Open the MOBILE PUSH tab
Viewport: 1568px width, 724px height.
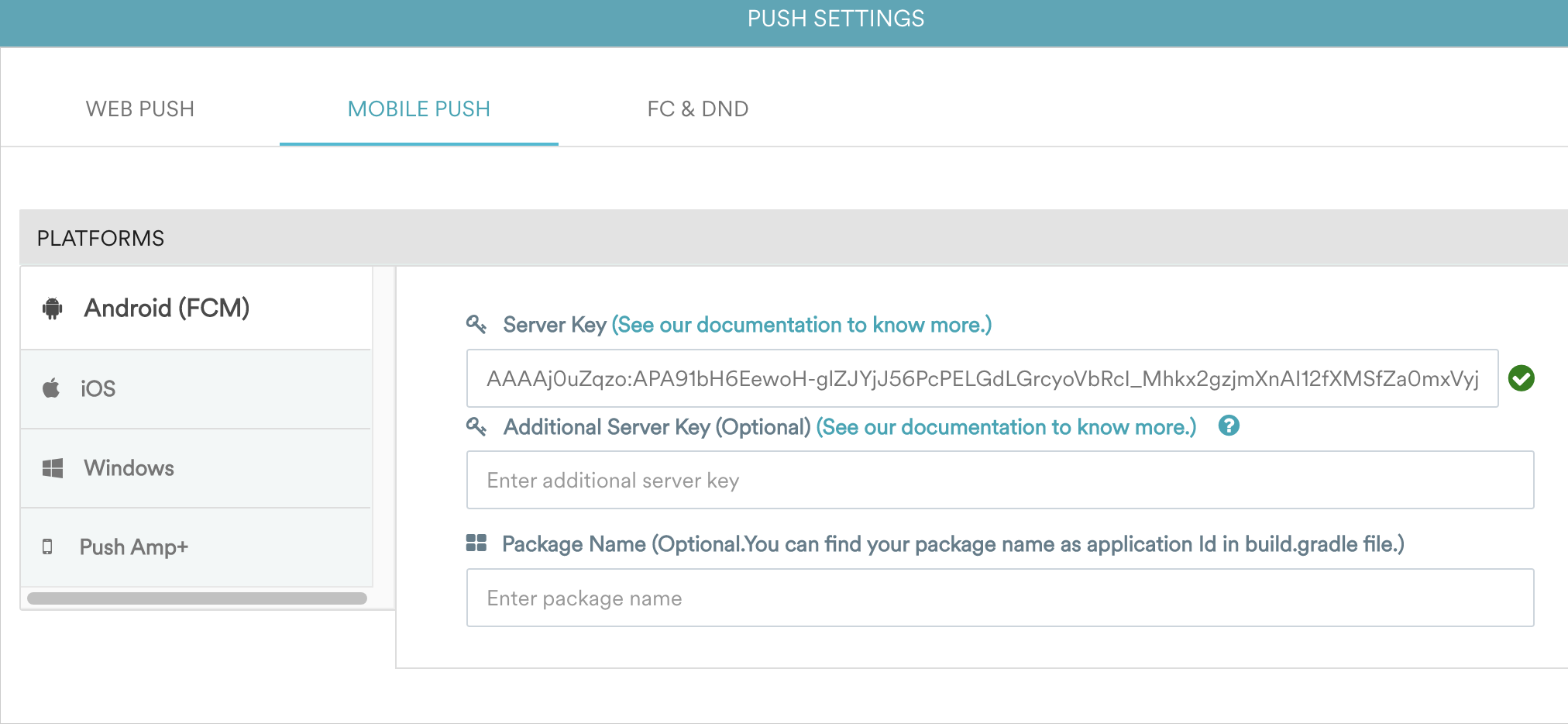(418, 109)
